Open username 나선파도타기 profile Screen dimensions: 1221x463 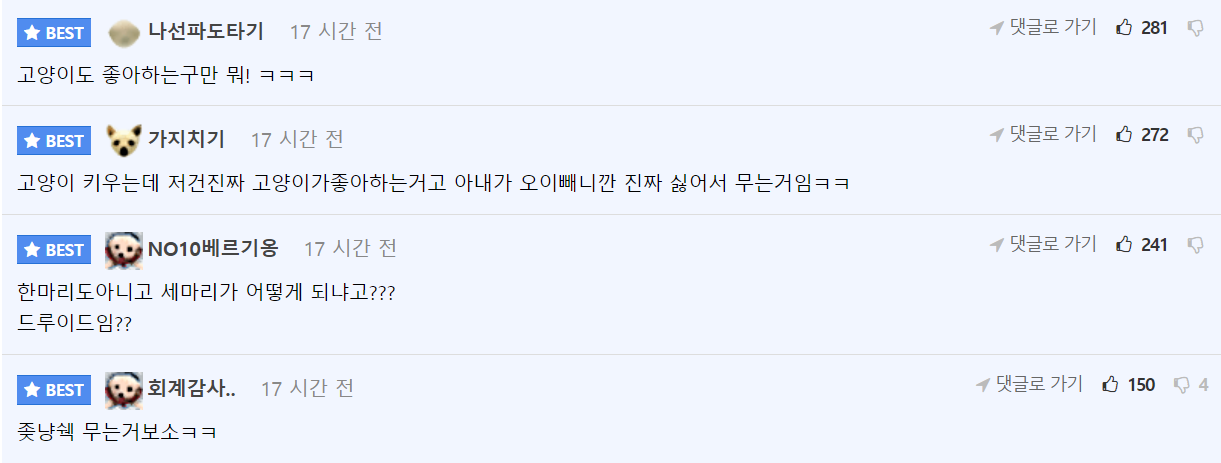pos(206,32)
